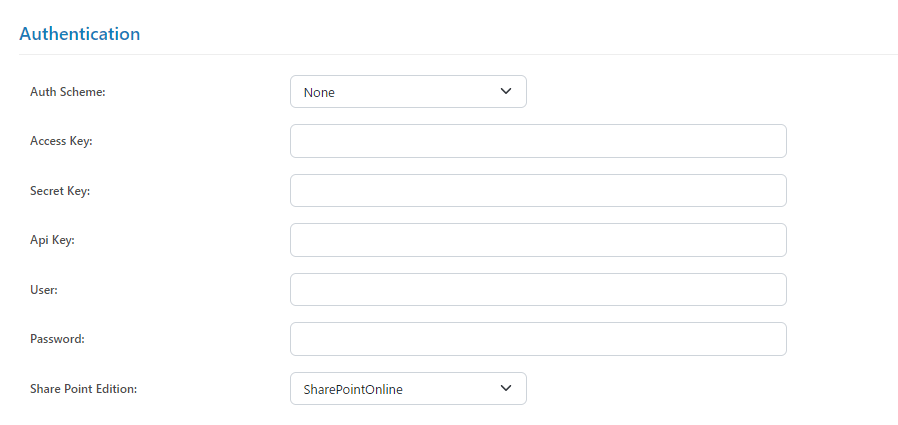Click the 'Api Key:' label
898x425 pixels.
52,240
